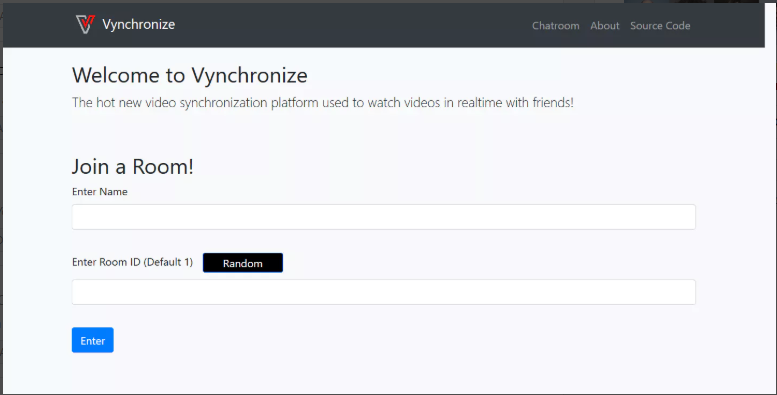Click the 'Welcome to Vynchronize' heading
The width and height of the screenshot is (777, 395).
(x=190, y=75)
